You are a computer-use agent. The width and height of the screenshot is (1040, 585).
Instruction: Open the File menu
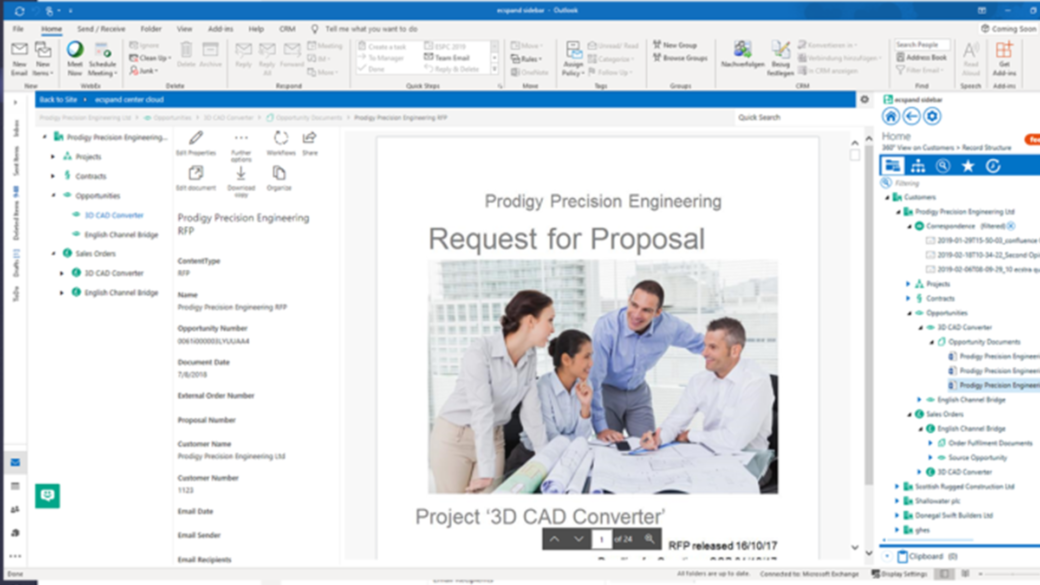tap(18, 29)
